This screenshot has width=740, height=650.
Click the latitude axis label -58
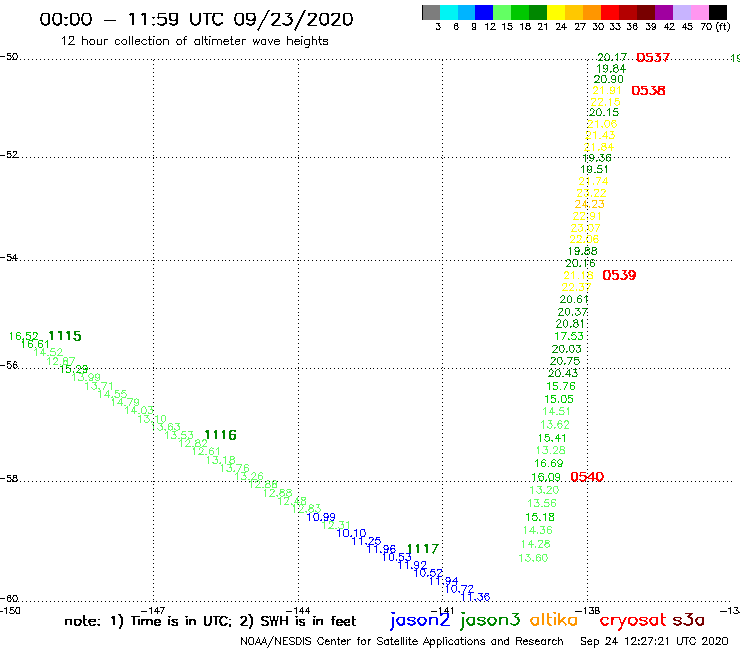pyautogui.click(x=9, y=479)
